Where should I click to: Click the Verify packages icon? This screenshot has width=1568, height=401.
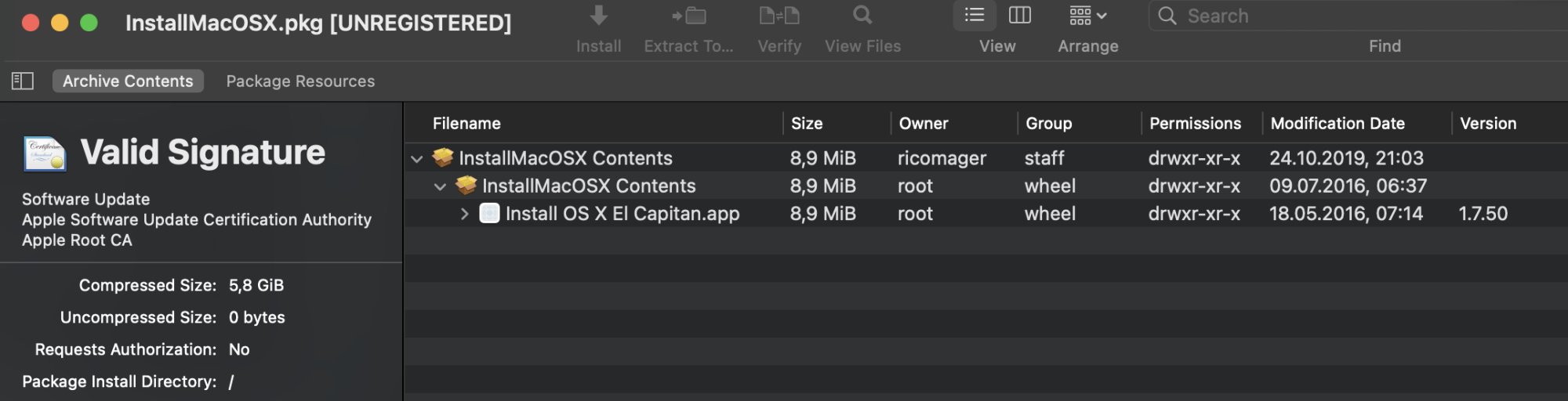coord(779,16)
